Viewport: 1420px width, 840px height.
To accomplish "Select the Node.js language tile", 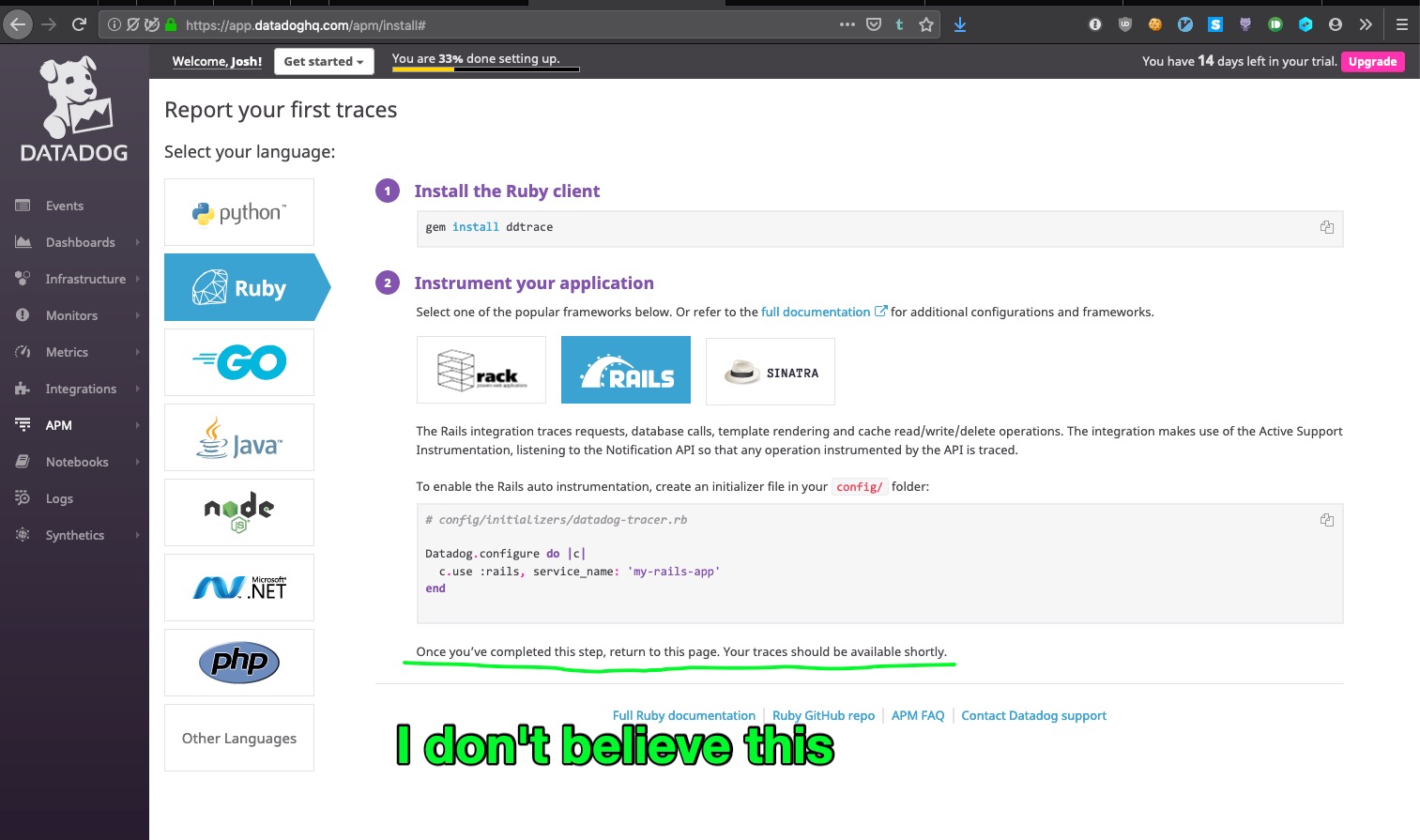I will tap(239, 512).
